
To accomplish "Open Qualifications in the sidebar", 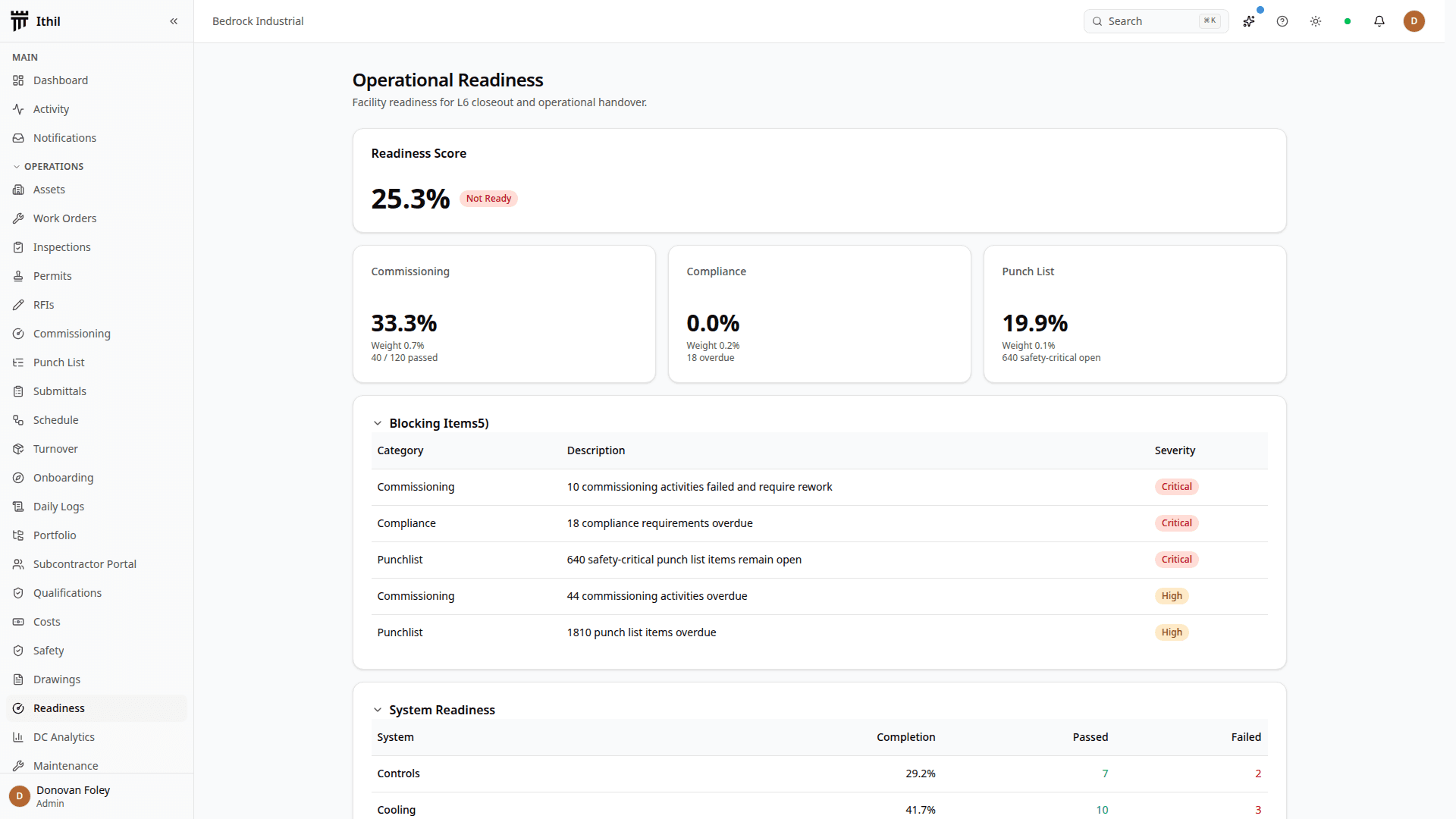I will click(96, 593).
